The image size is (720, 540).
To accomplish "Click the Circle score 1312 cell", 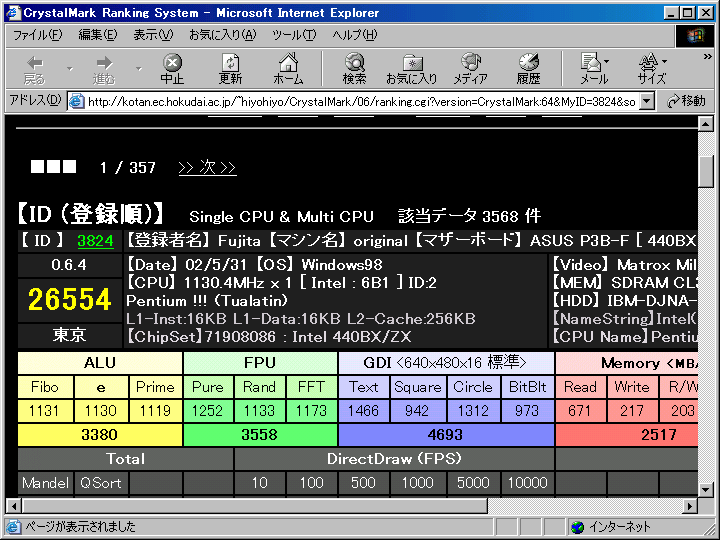I will tap(473, 411).
